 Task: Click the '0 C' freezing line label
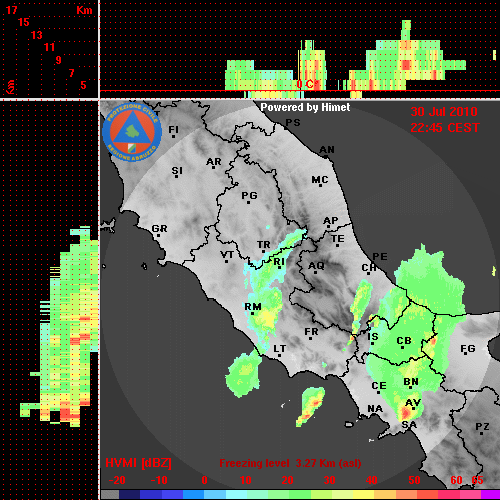coord(306,84)
